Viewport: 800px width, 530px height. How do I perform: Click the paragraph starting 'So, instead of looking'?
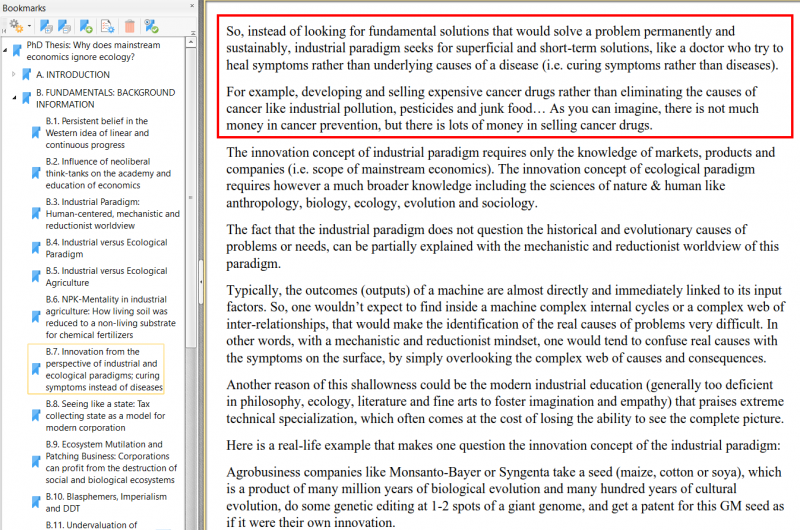pyautogui.click(x=505, y=48)
